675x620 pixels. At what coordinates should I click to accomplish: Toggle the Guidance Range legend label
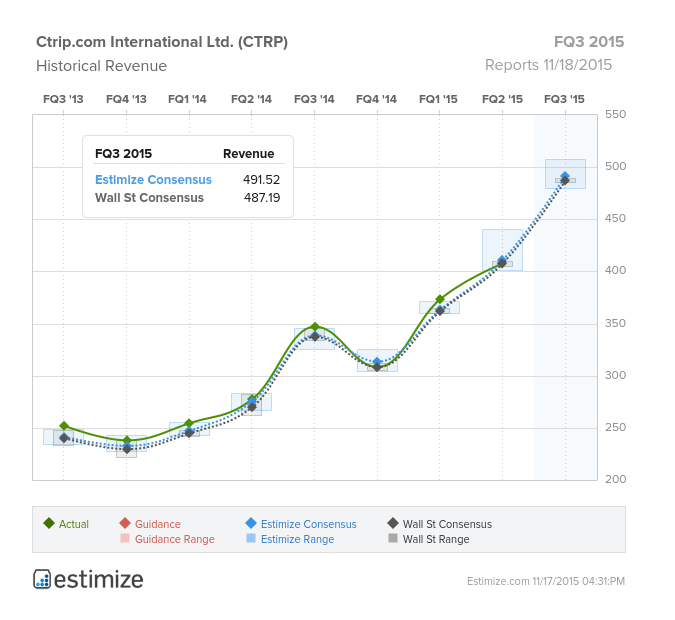click(x=175, y=539)
